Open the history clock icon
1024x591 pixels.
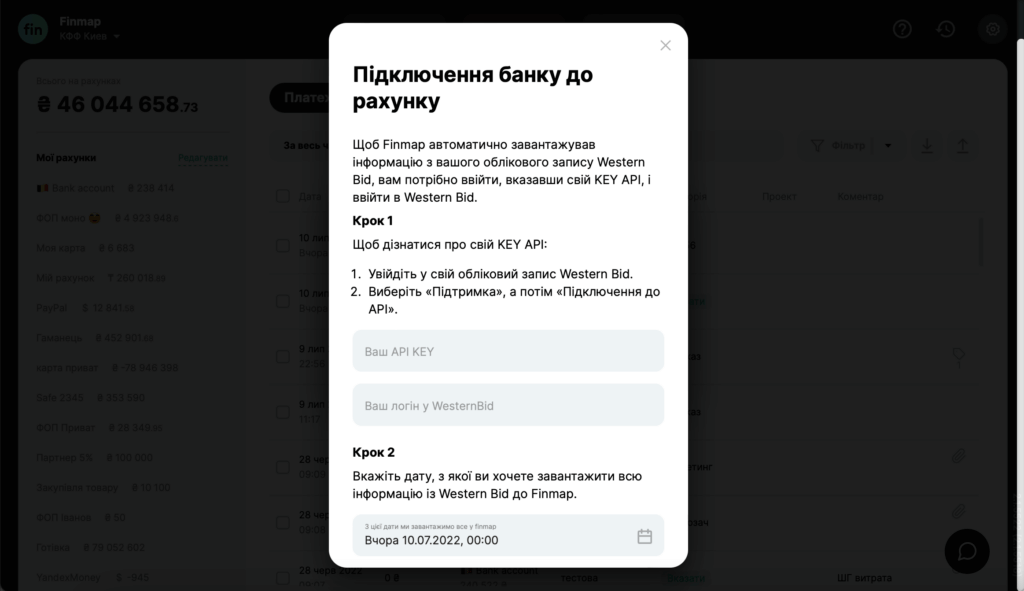[x=946, y=29]
